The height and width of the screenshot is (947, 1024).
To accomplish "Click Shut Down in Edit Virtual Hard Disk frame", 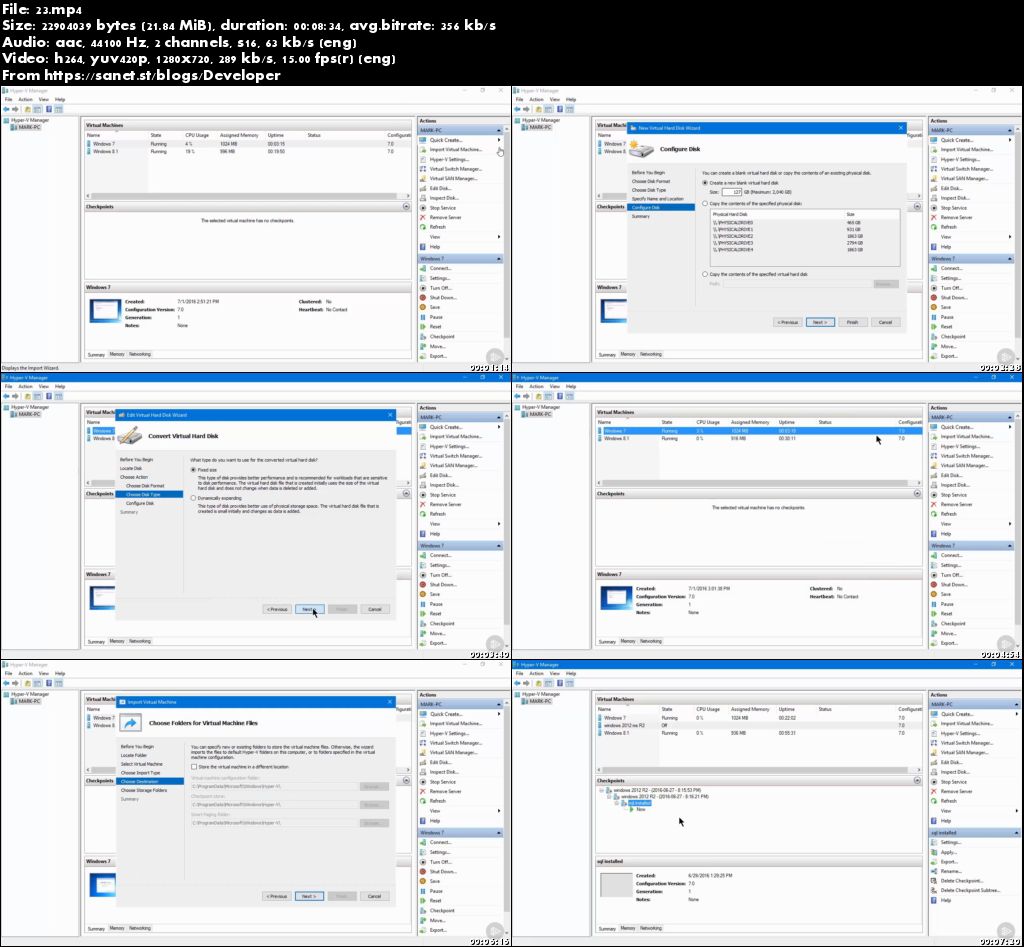I will point(443,585).
